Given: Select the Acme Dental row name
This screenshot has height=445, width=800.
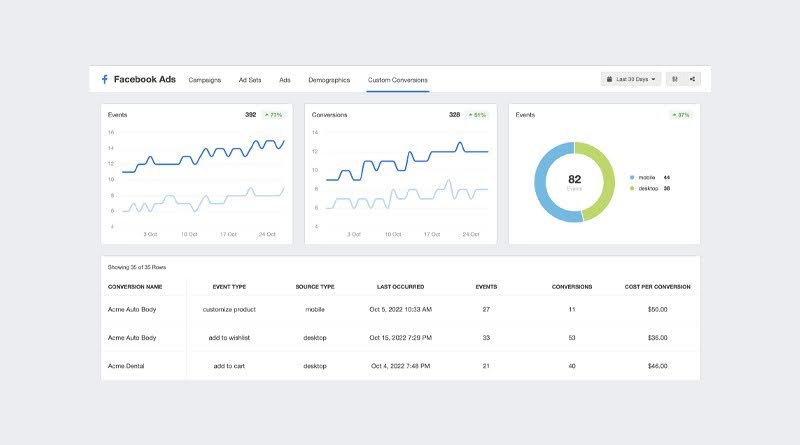Looking at the screenshot, I should [126, 366].
